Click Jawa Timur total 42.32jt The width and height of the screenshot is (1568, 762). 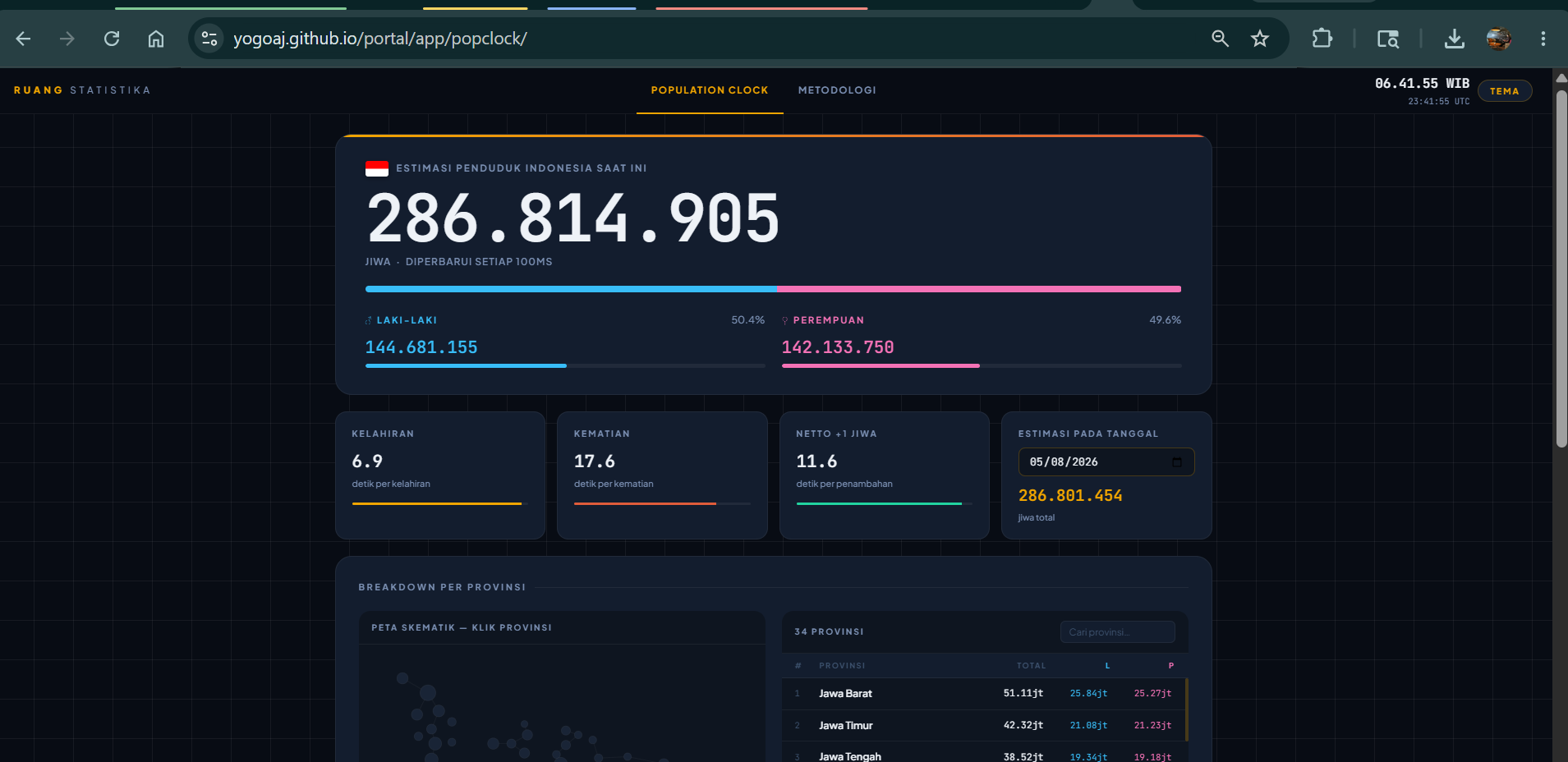pos(1023,726)
